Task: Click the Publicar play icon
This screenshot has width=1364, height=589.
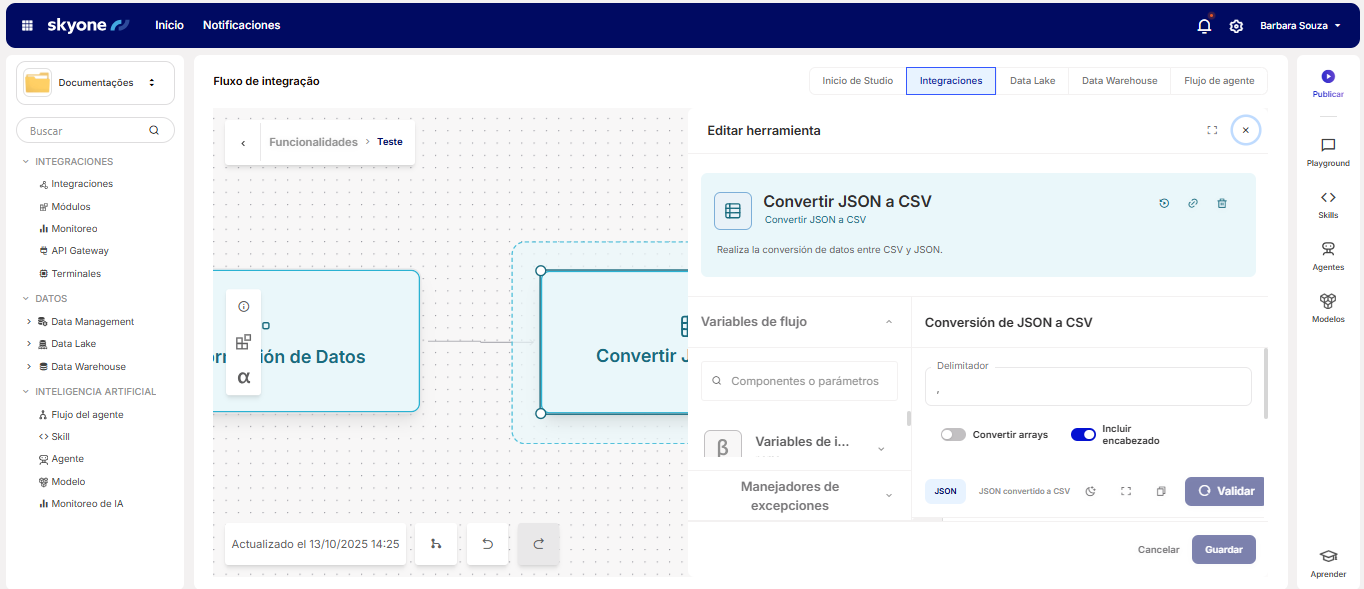Action: tap(1328, 77)
